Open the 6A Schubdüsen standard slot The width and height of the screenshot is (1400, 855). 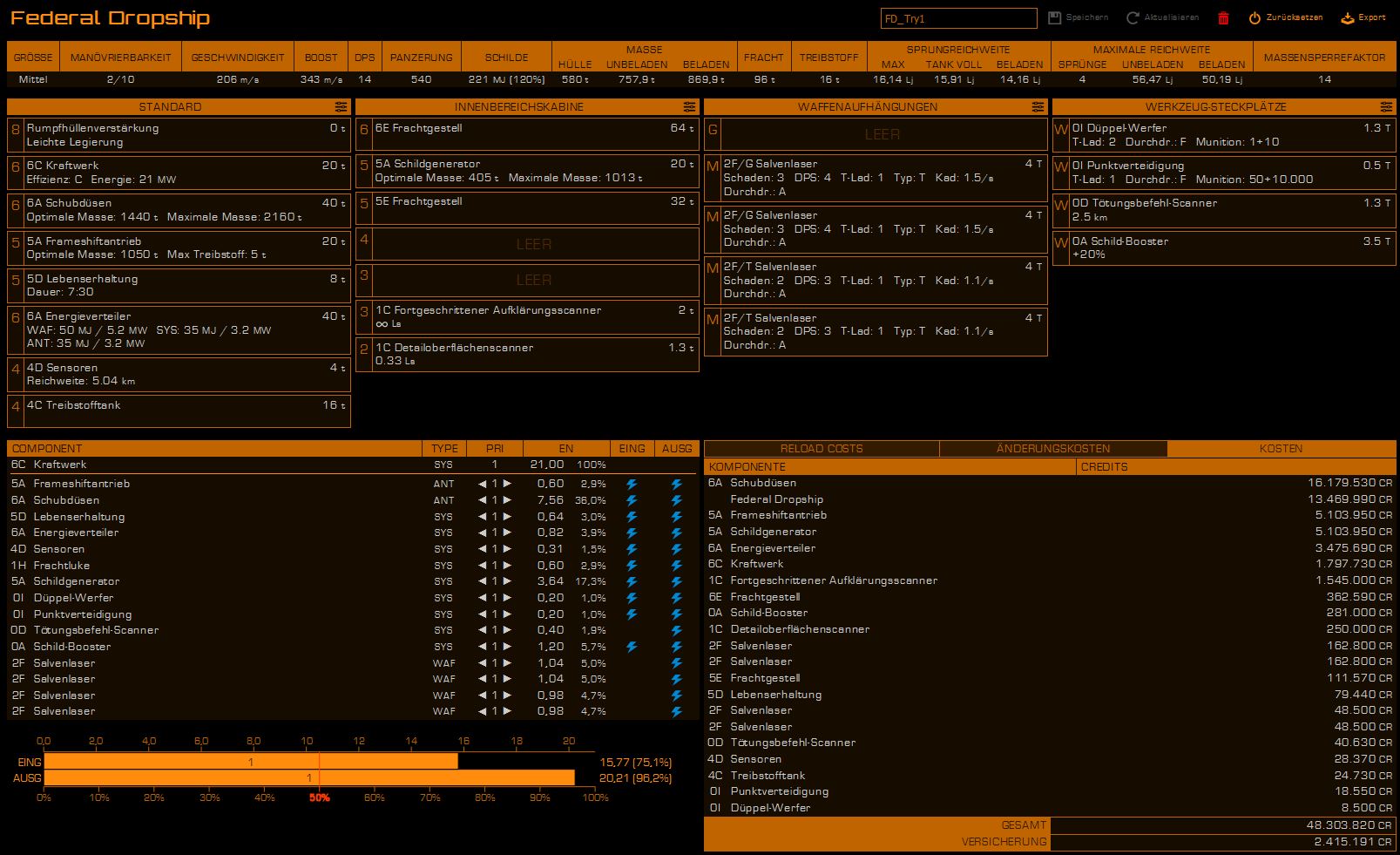click(x=179, y=210)
